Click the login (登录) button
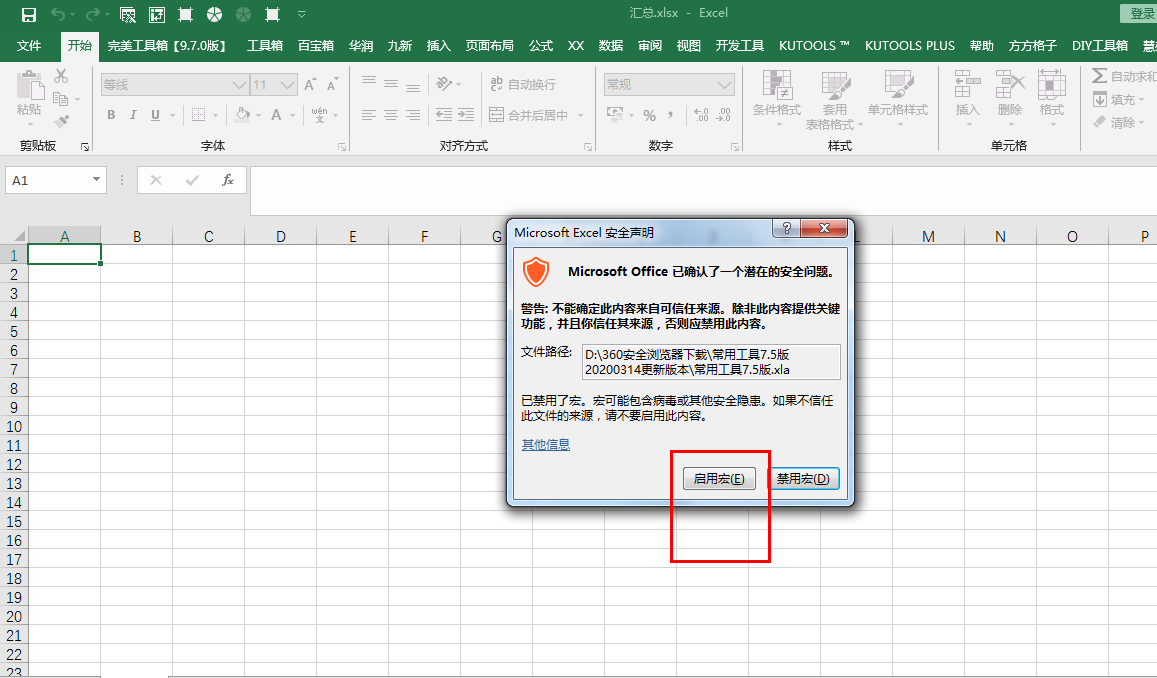 pyautogui.click(x=1140, y=13)
